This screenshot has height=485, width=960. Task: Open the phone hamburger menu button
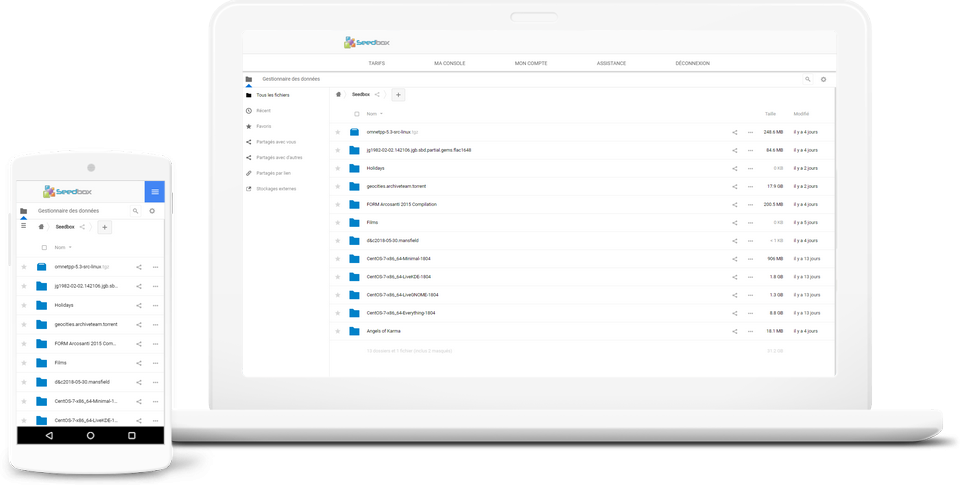[x=154, y=192]
